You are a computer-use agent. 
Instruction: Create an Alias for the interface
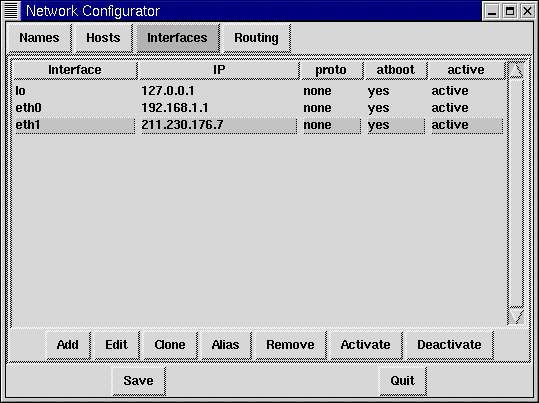click(x=226, y=345)
